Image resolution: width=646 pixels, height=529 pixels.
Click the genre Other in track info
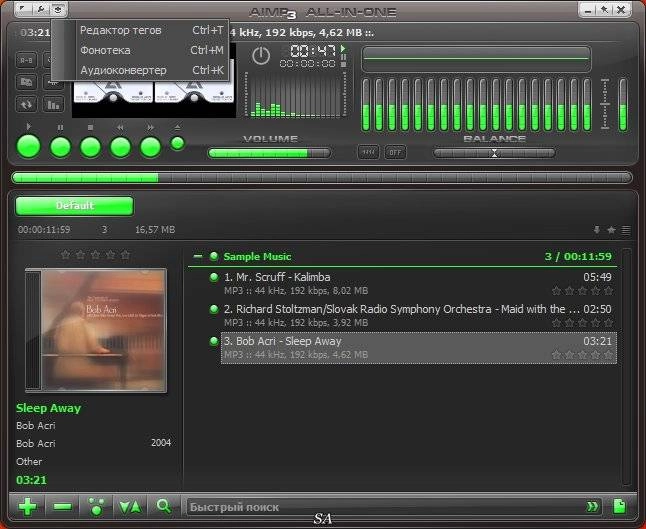(29, 461)
